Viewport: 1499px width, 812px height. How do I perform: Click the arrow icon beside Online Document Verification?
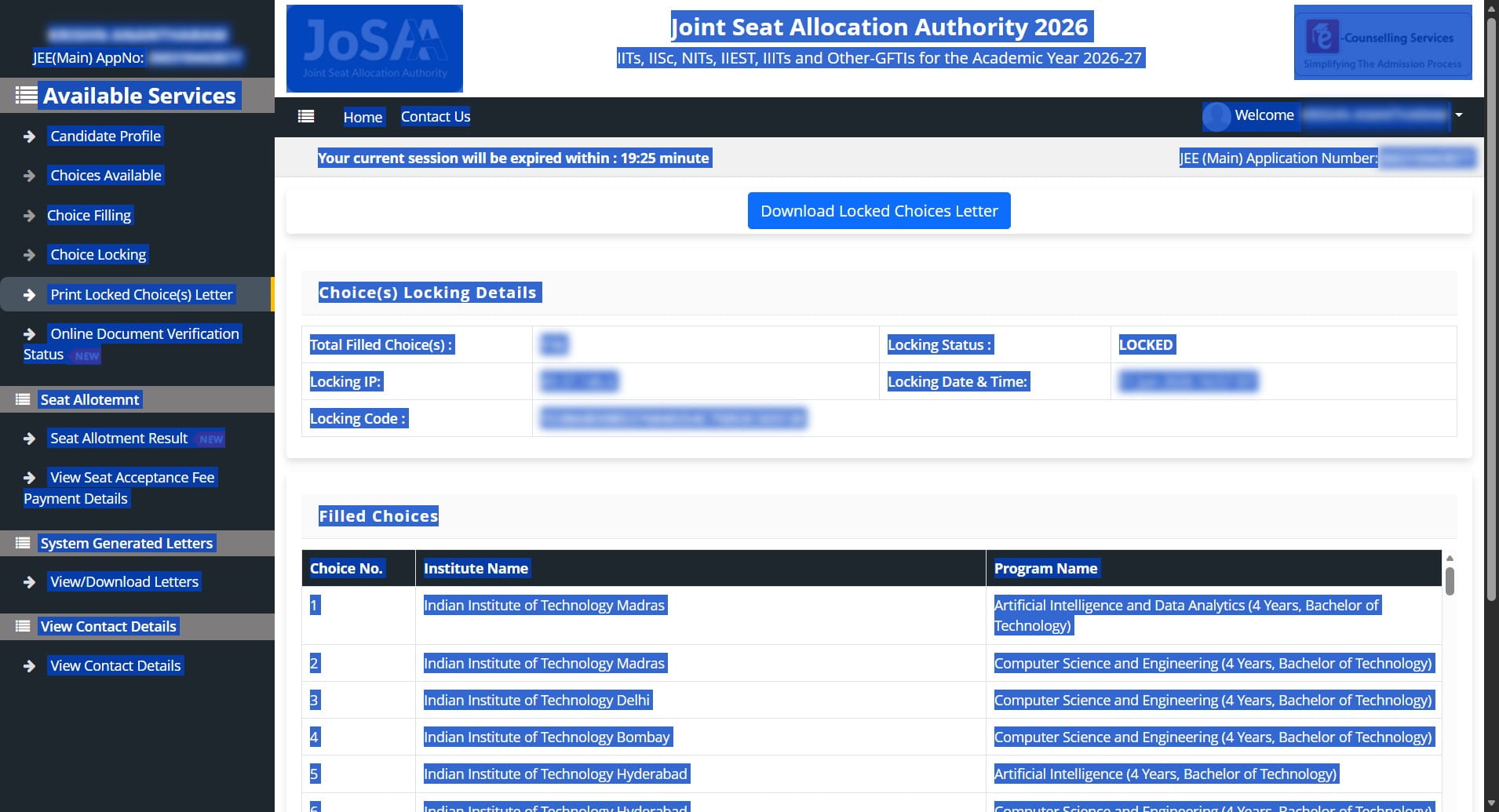pyautogui.click(x=30, y=334)
